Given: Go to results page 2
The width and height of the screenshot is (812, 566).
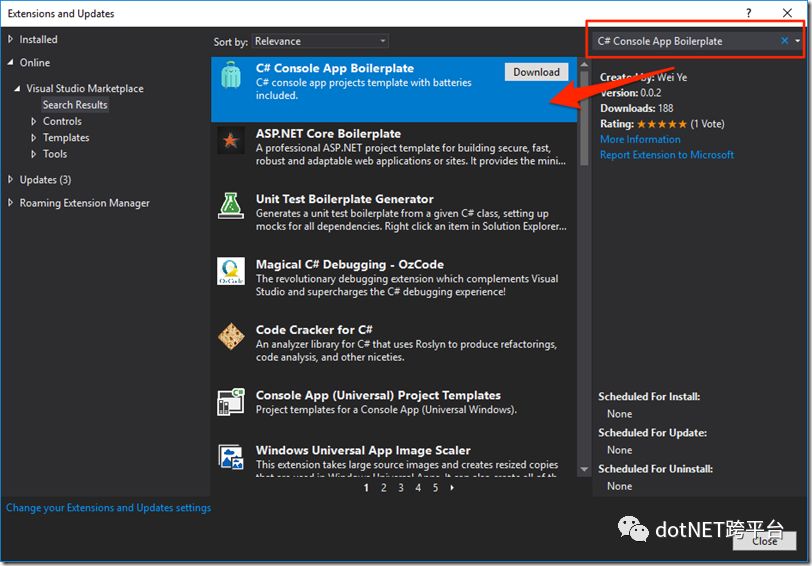Looking at the screenshot, I should (x=383, y=487).
